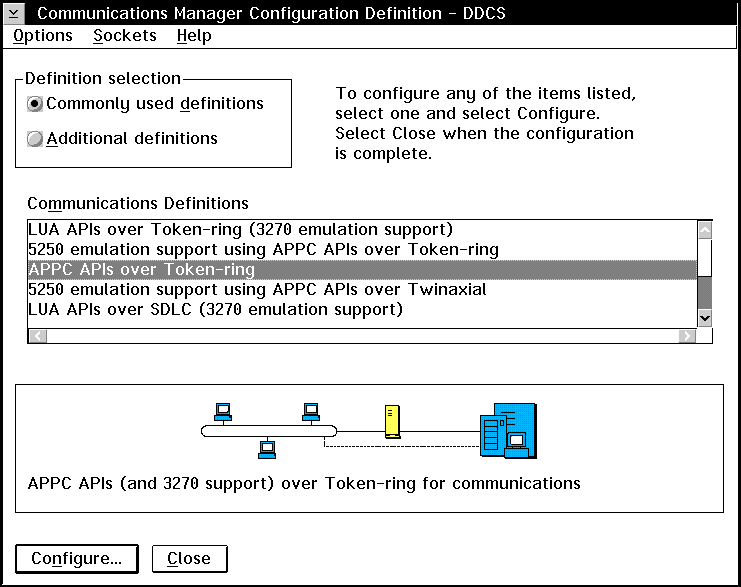
Task: Select 5250 emulation support over Token-ring entry
Action: (362, 250)
